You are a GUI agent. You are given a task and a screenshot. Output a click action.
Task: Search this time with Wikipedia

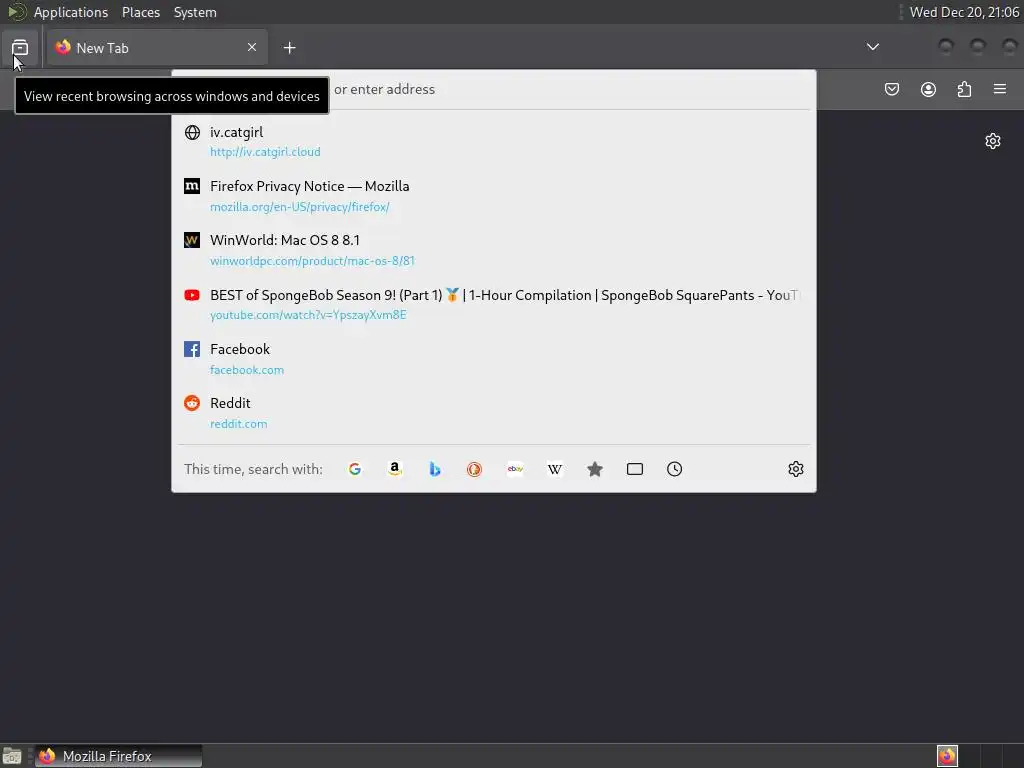pyautogui.click(x=554, y=469)
